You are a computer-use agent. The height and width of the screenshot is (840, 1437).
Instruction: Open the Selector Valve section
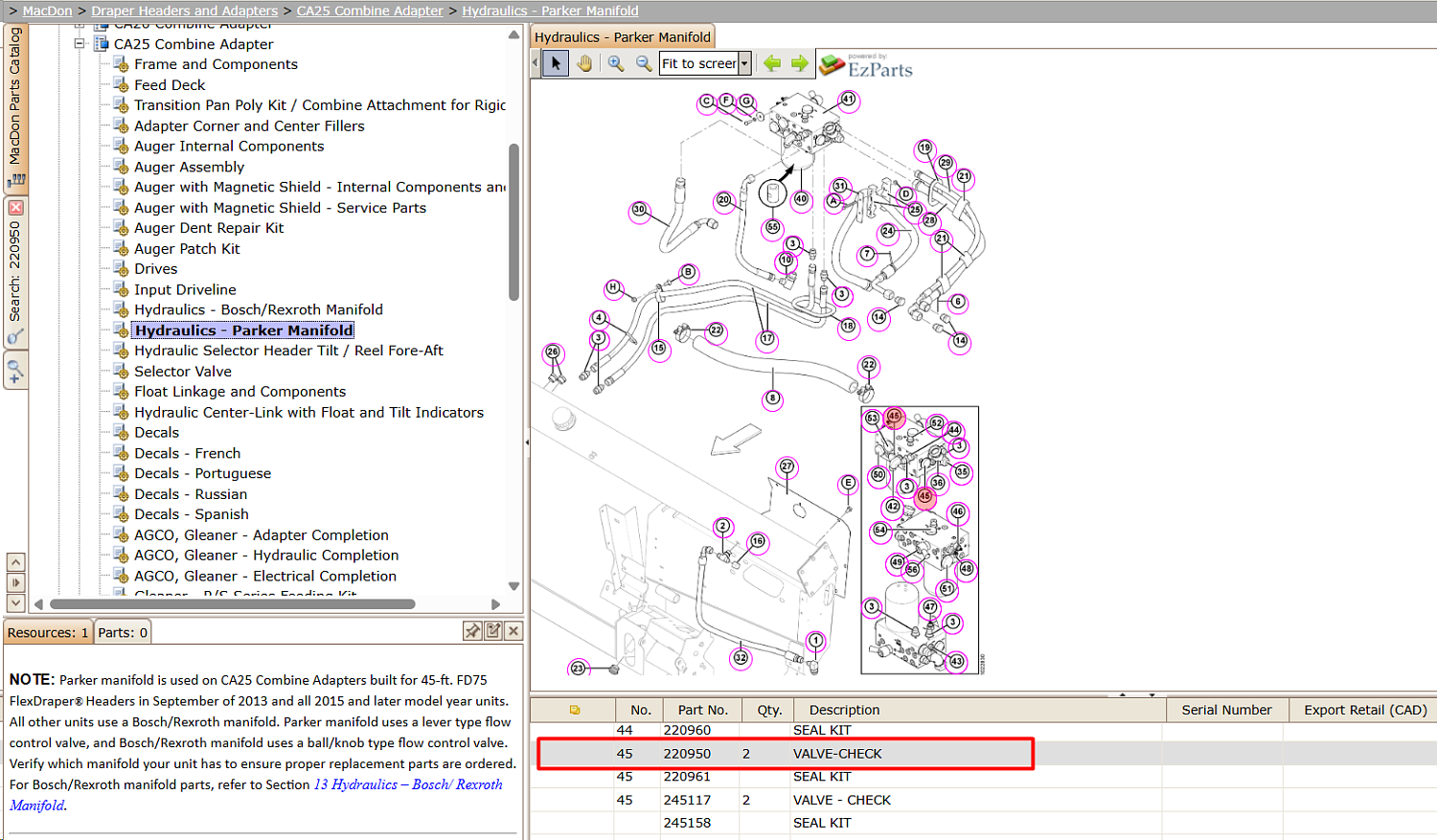coord(183,372)
